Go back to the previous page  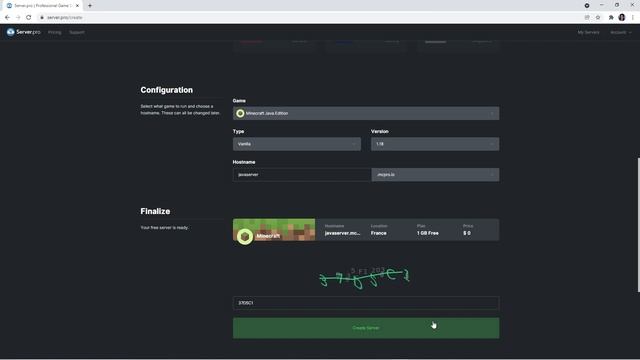click(x=7, y=18)
